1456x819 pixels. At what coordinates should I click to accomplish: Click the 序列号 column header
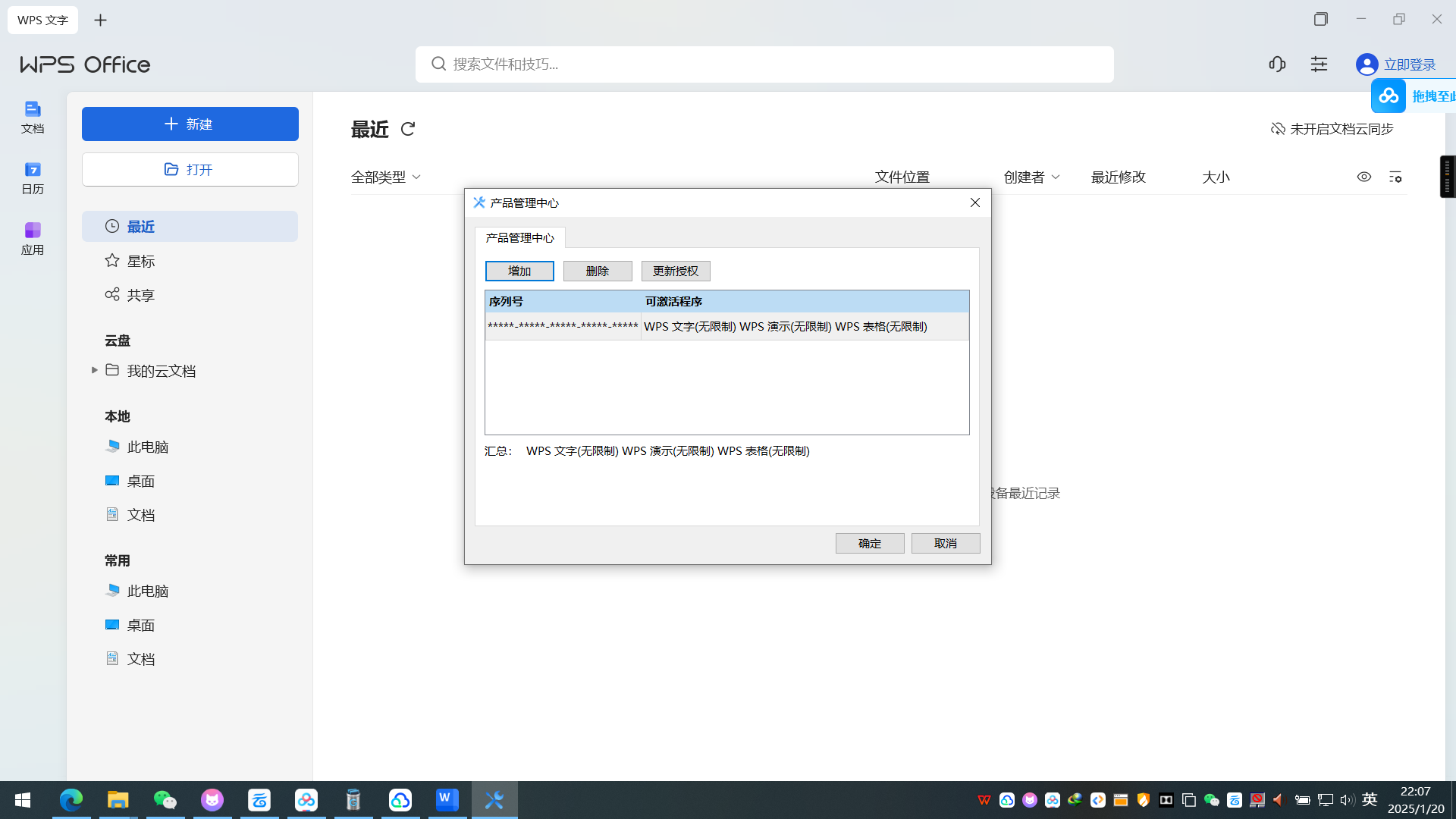click(563, 301)
